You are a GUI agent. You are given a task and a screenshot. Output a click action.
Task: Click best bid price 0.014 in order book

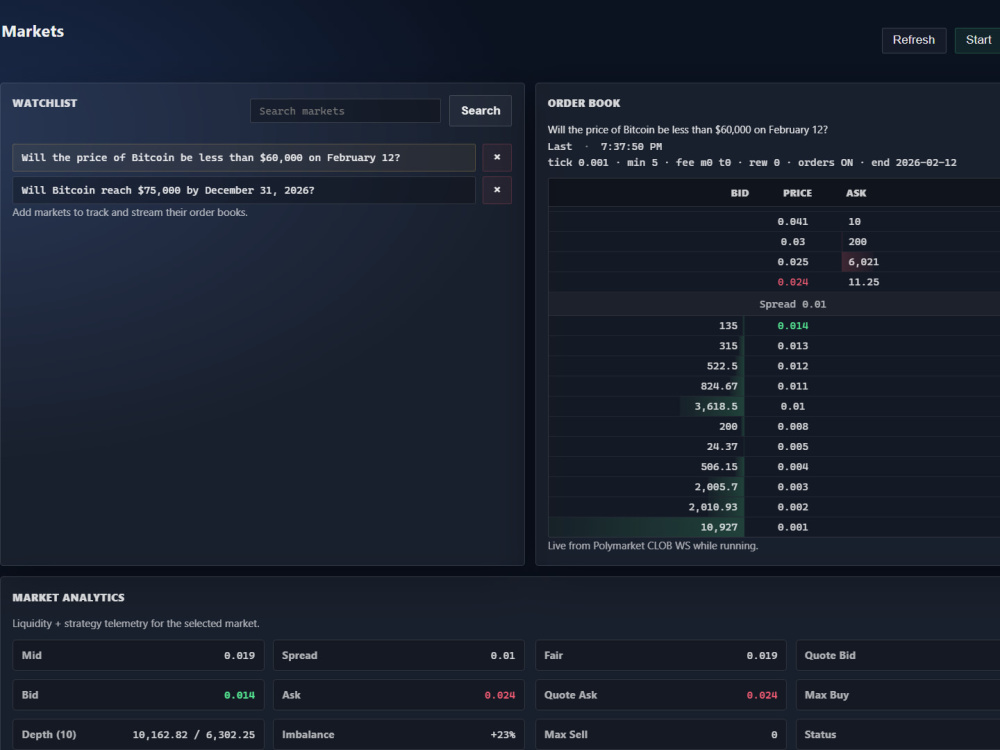click(792, 326)
